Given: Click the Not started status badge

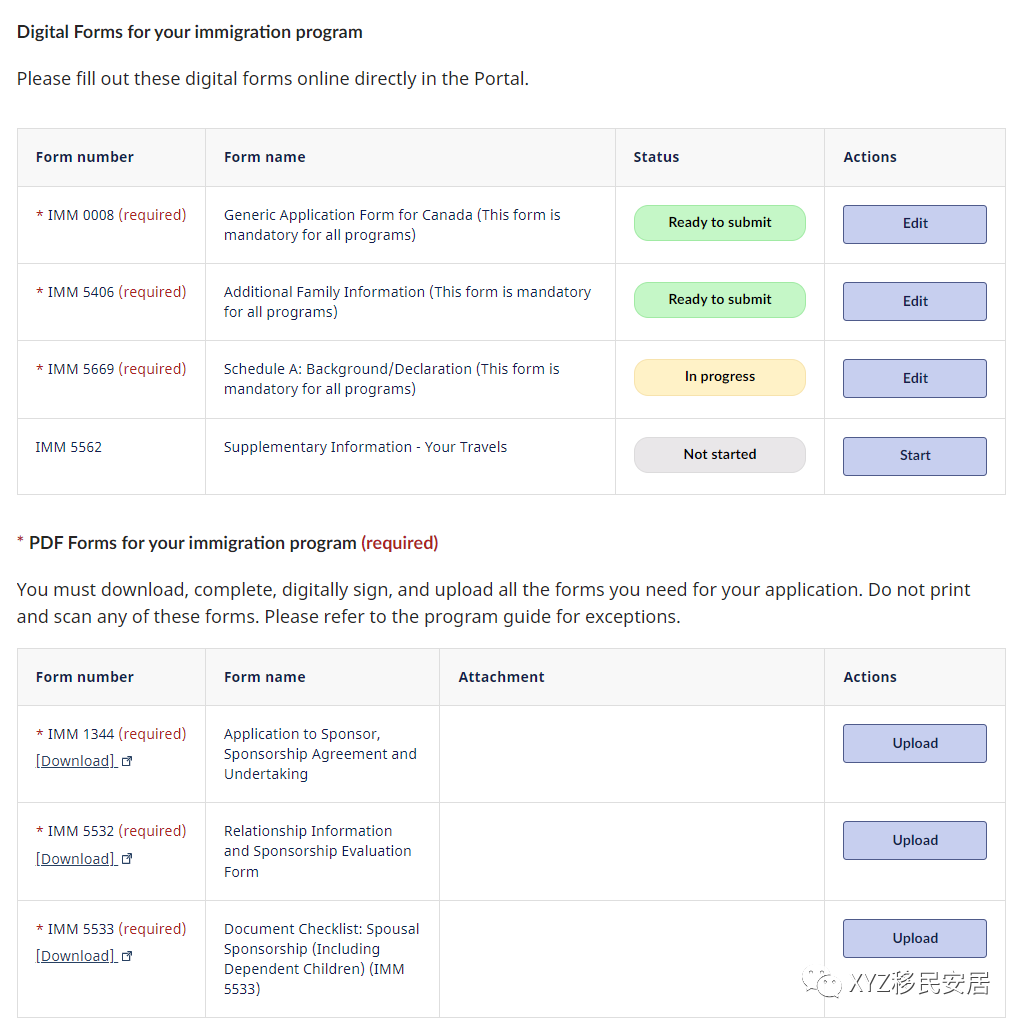Looking at the screenshot, I should click(x=719, y=455).
